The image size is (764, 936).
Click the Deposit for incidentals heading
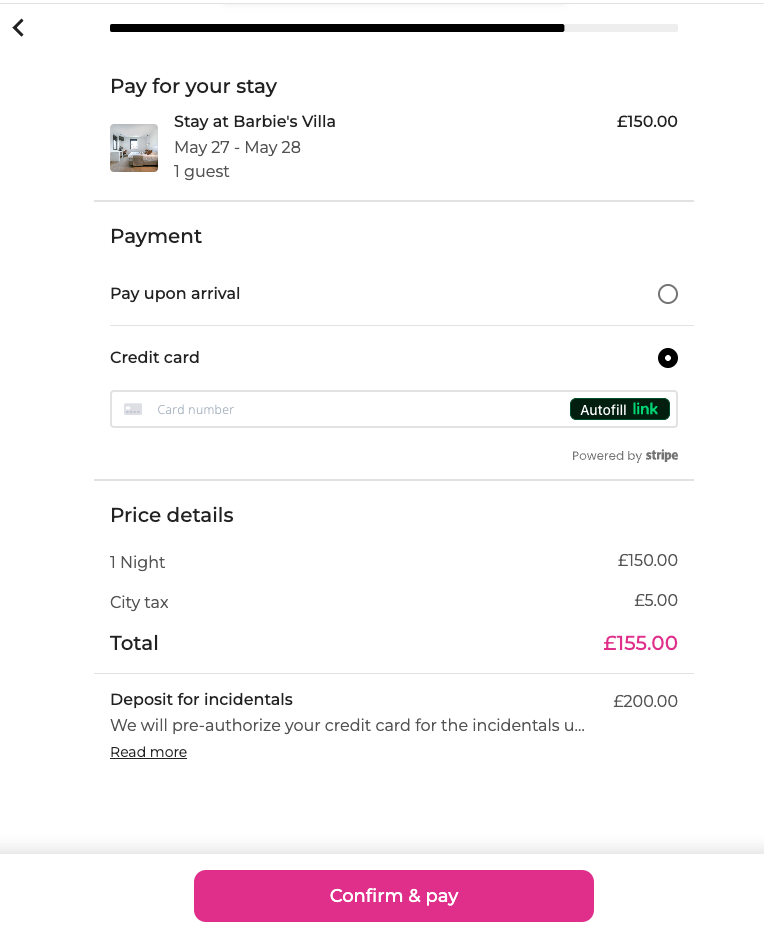[x=201, y=700]
